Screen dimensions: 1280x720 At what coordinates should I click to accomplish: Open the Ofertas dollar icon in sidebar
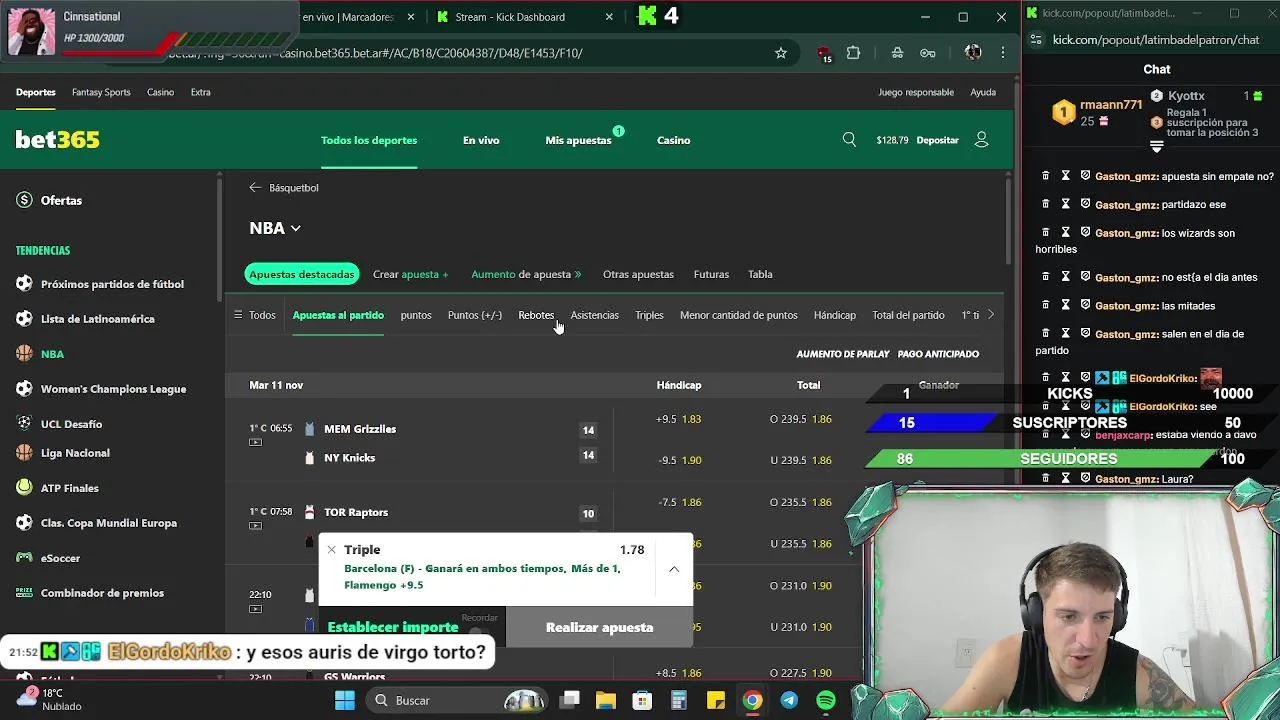pyautogui.click(x=24, y=200)
